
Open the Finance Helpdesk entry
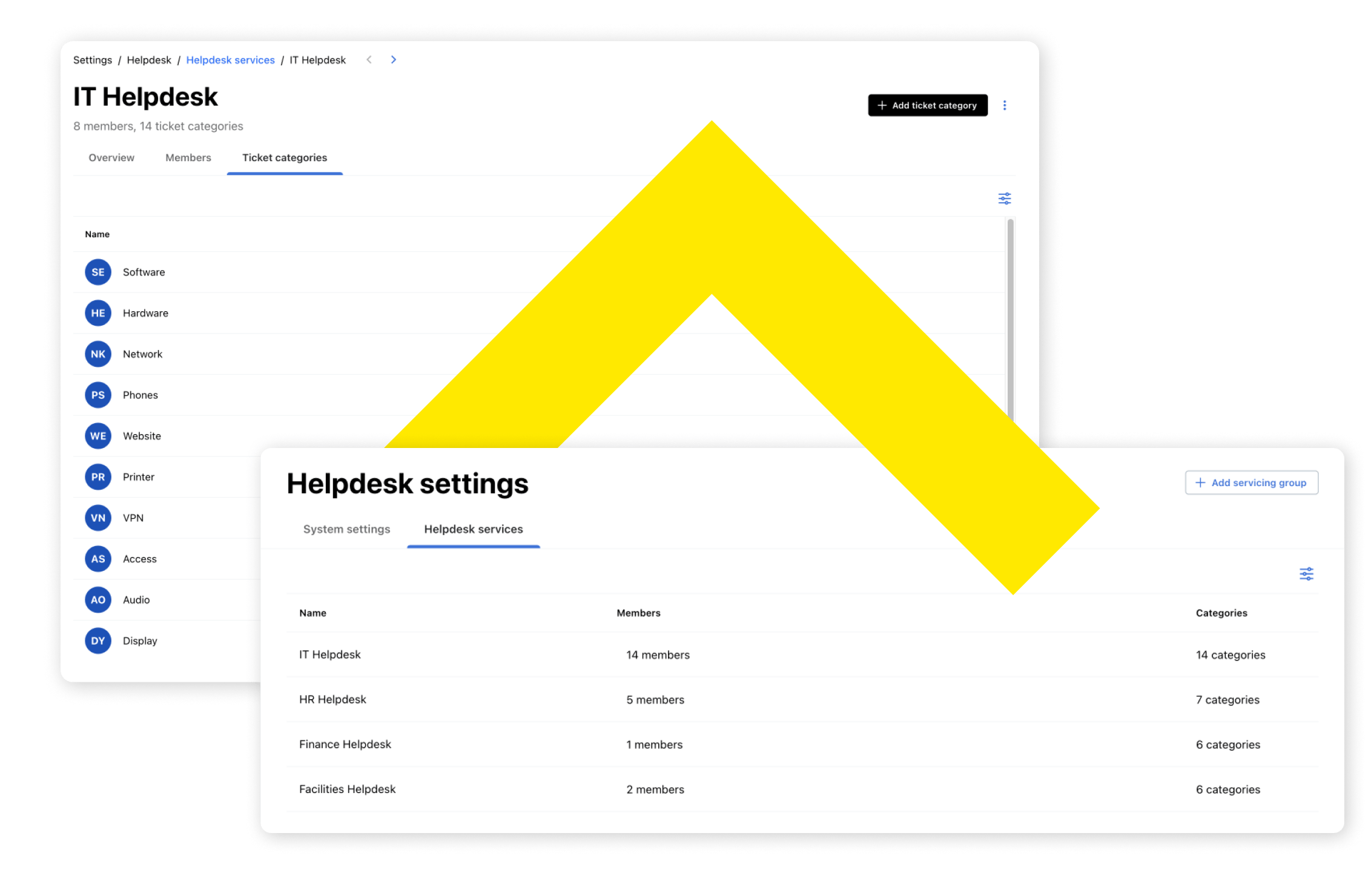coord(345,744)
